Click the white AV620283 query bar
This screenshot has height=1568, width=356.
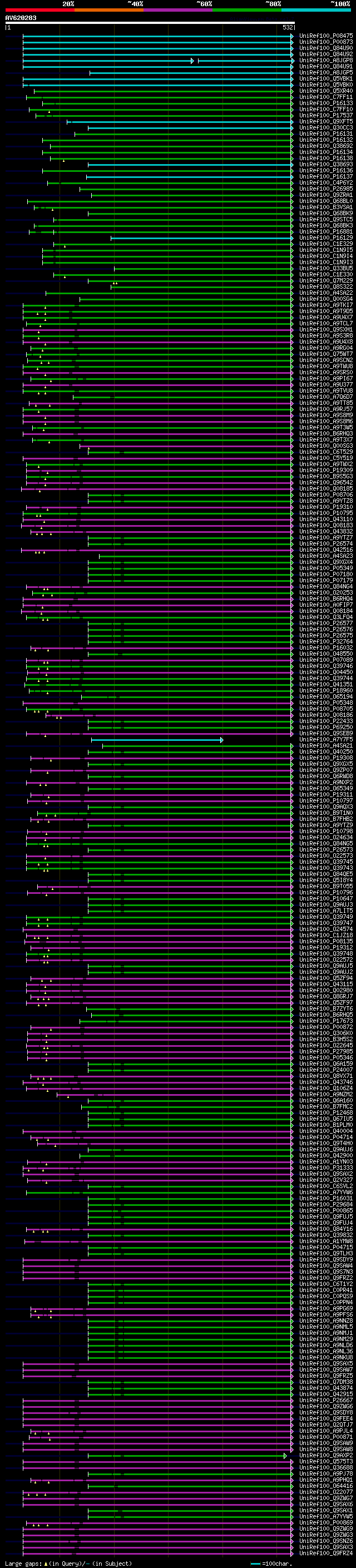150,22
